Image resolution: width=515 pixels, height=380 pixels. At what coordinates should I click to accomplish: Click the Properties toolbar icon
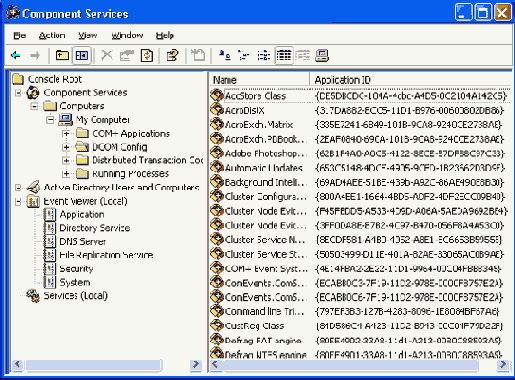(x=127, y=55)
